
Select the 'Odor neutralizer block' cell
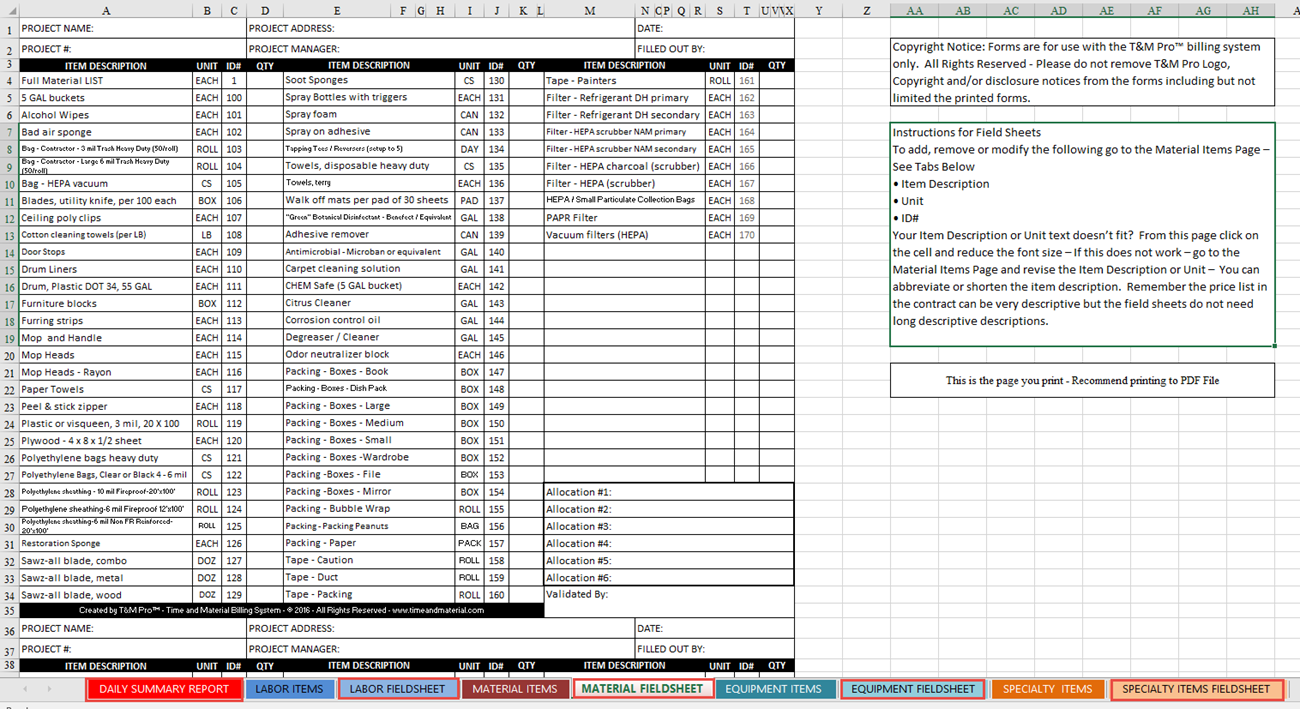pyautogui.click(x=369, y=354)
